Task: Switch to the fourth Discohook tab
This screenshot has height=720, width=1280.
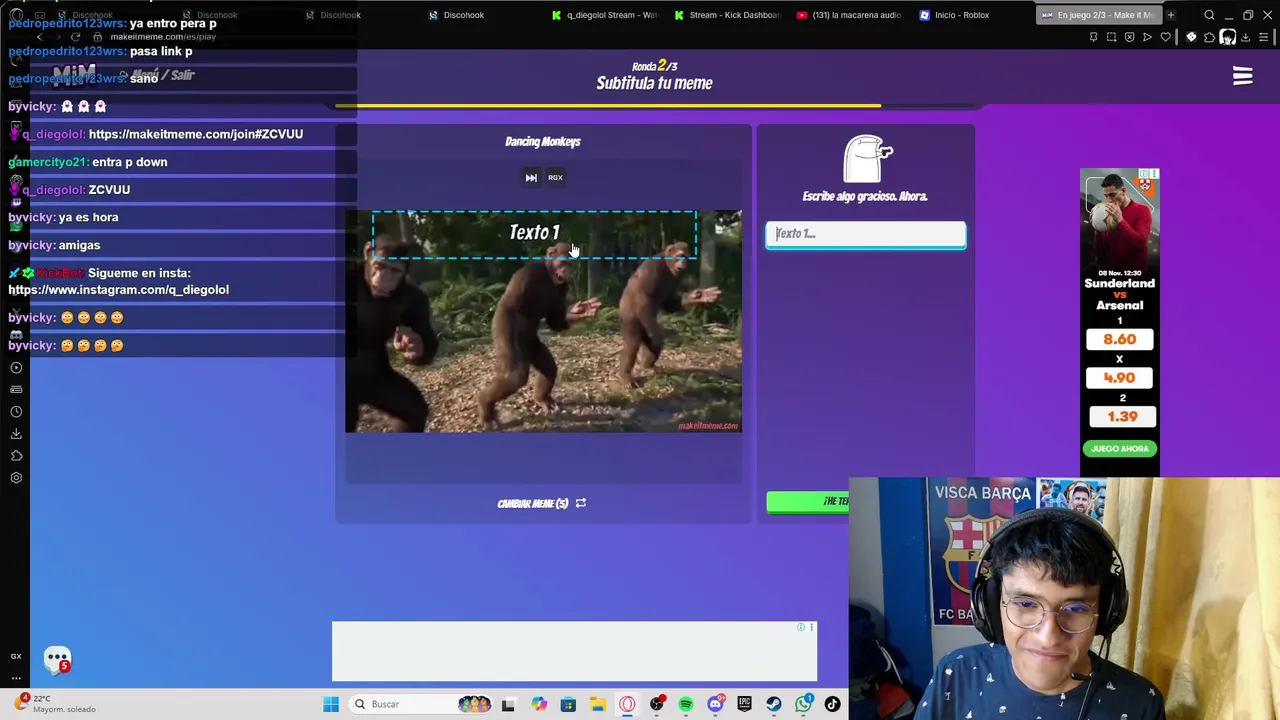Action: (457, 15)
